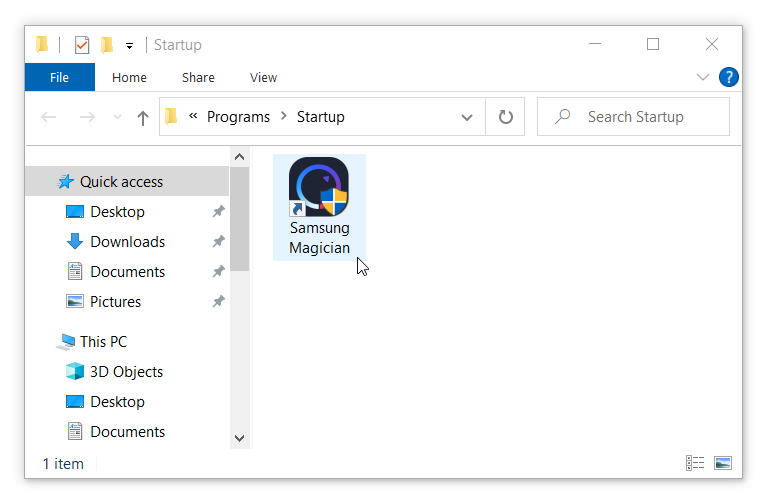Refresh the Startup folder

tap(505, 117)
